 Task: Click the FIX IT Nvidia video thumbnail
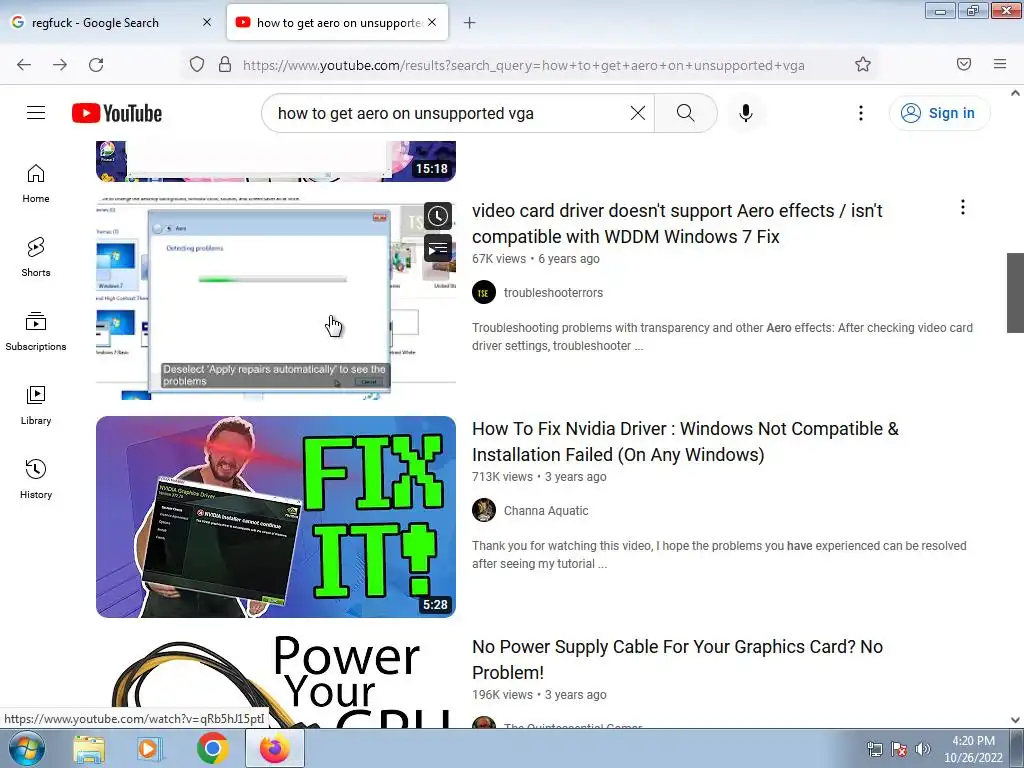pyautogui.click(x=276, y=517)
